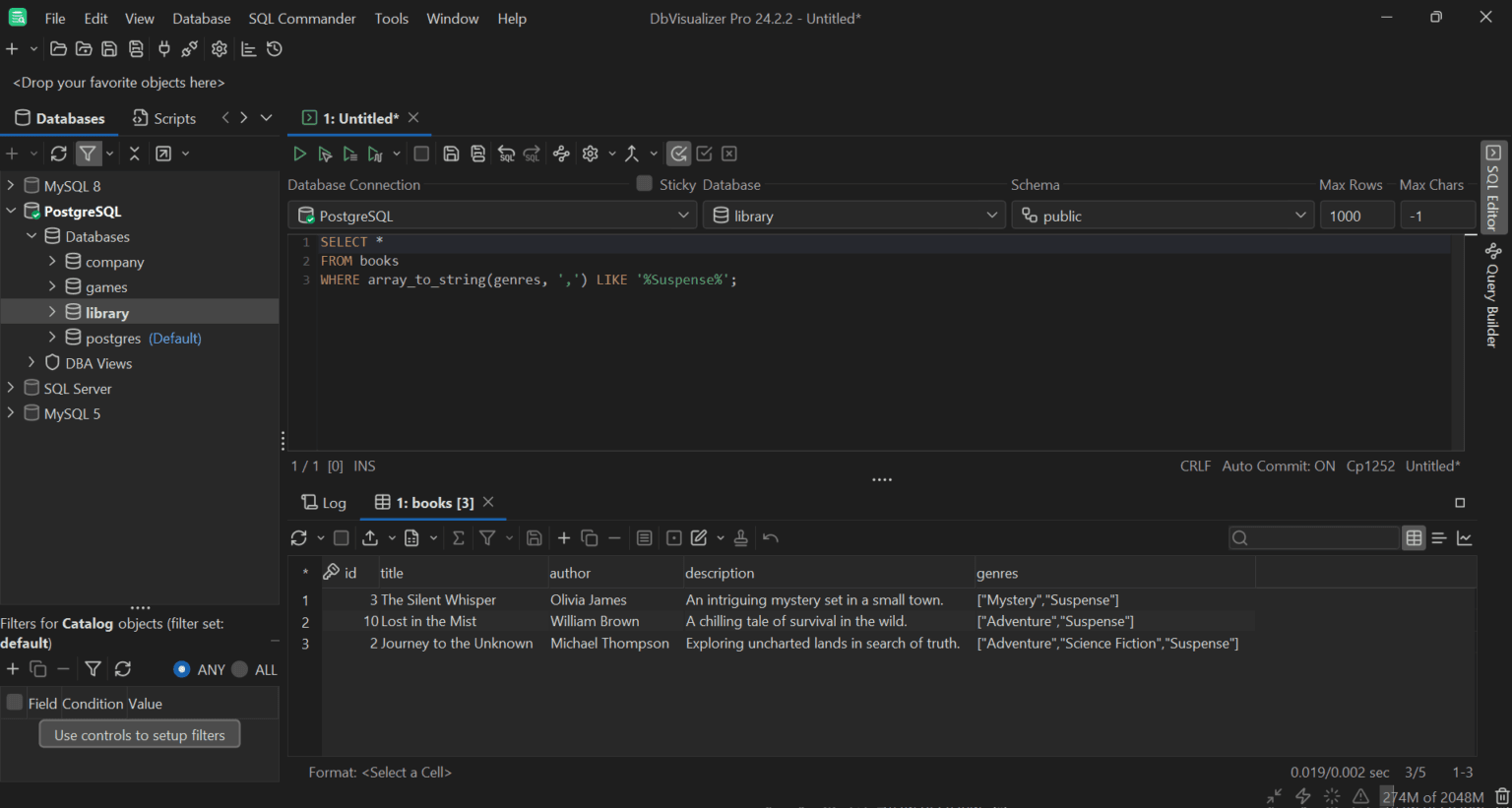Click the Use controls to setup filters button
The width and height of the screenshot is (1512, 808).
[x=139, y=733]
